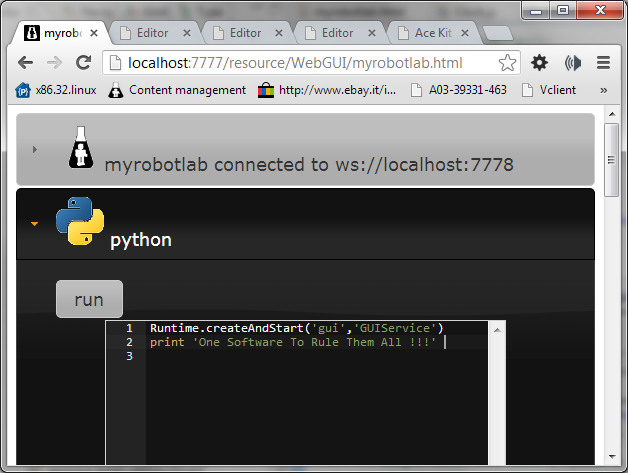Image resolution: width=628 pixels, height=473 pixels.
Task: Switch to the Ace Kit tab
Action: pos(433,33)
